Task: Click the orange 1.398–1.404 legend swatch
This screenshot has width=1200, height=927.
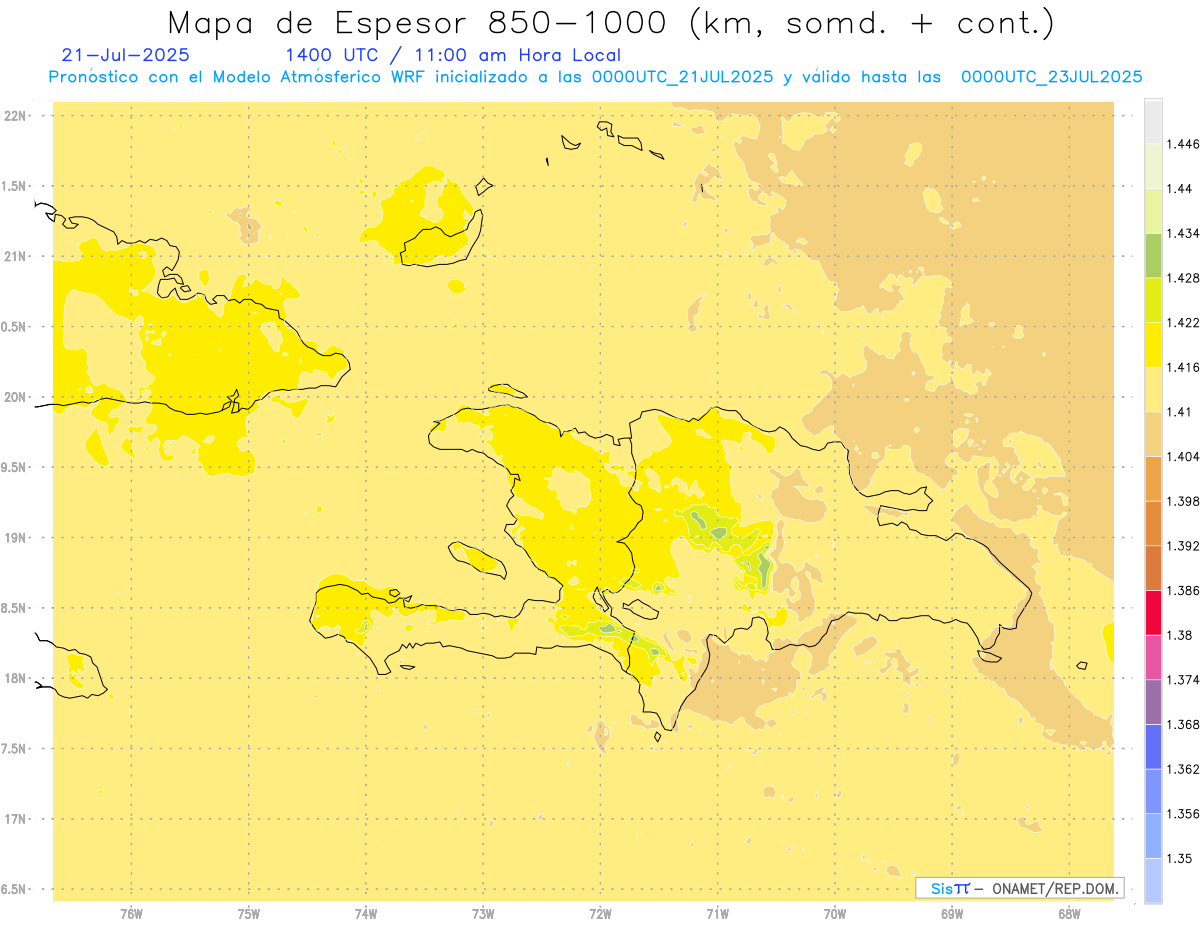Action: [1153, 478]
